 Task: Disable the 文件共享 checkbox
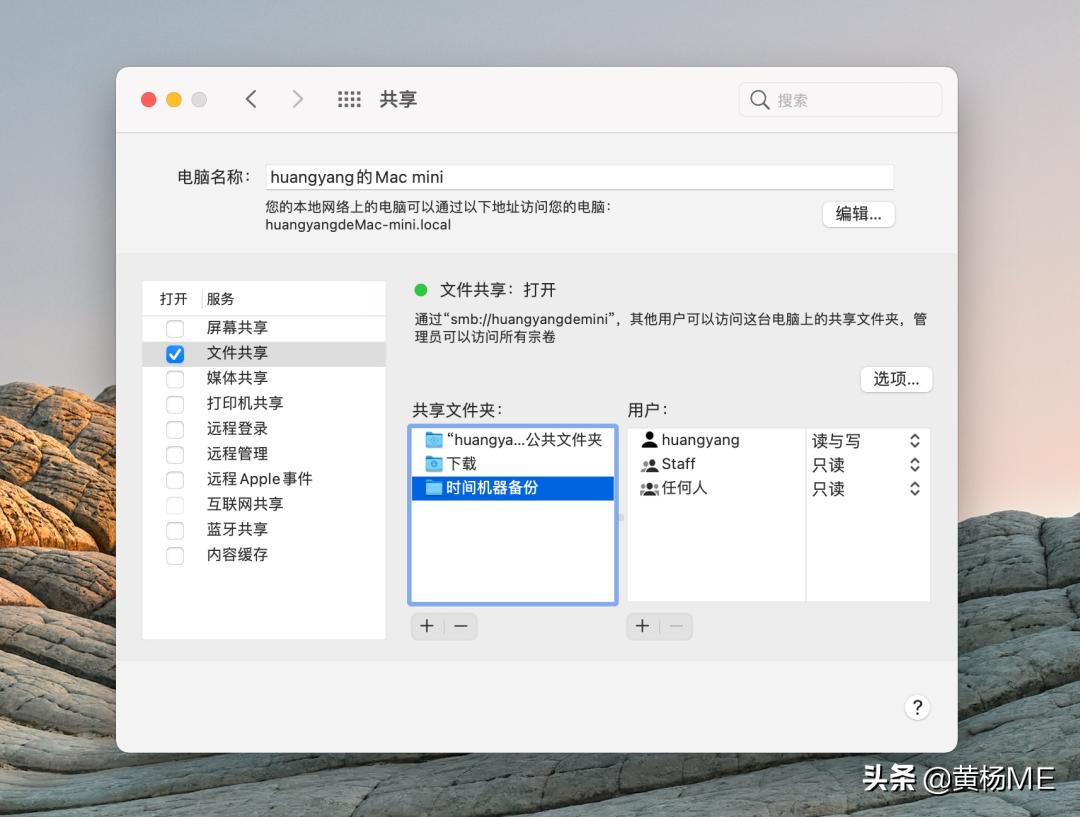[x=174, y=353]
